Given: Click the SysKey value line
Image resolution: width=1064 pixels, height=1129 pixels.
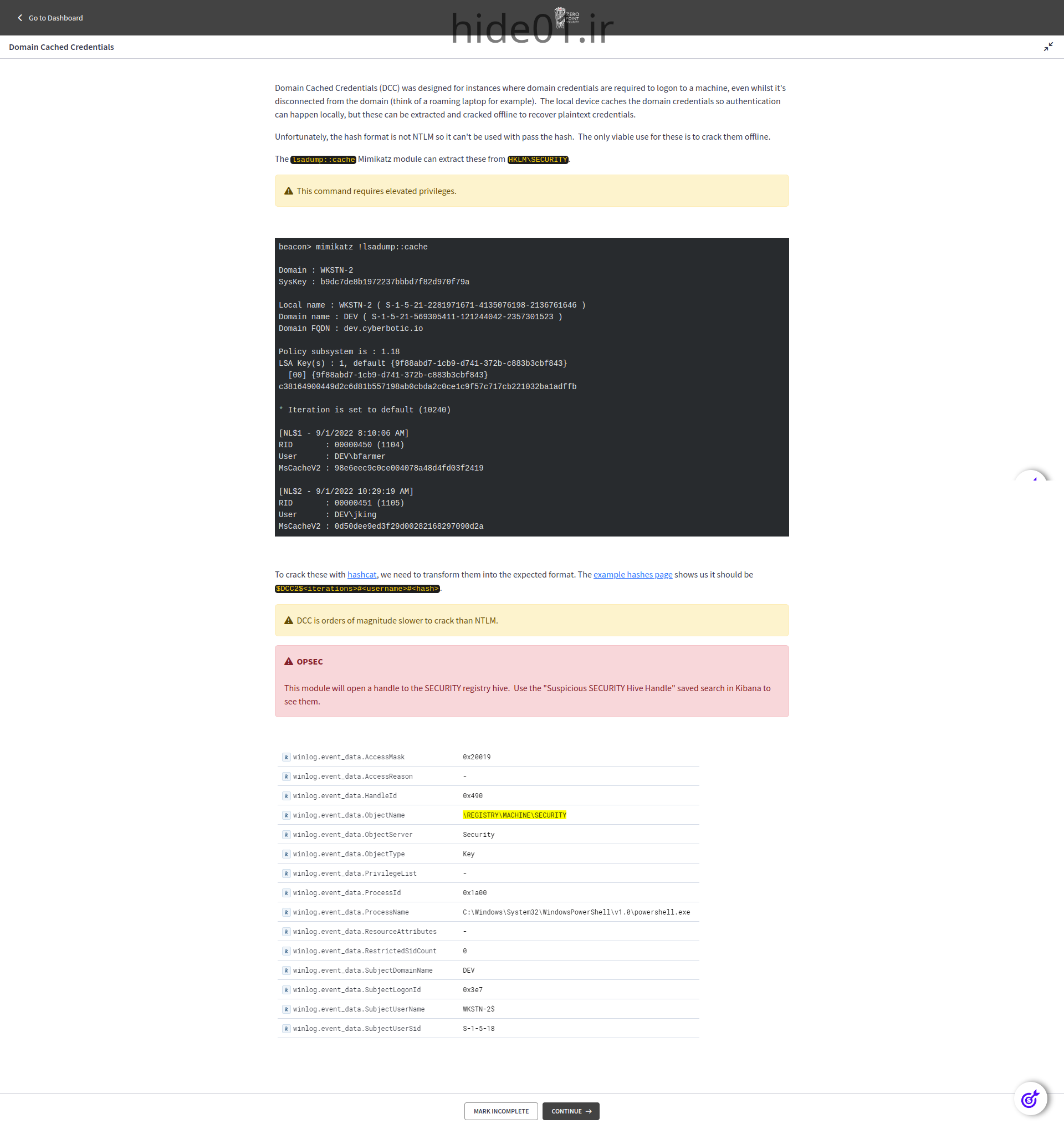Looking at the screenshot, I should 374,282.
